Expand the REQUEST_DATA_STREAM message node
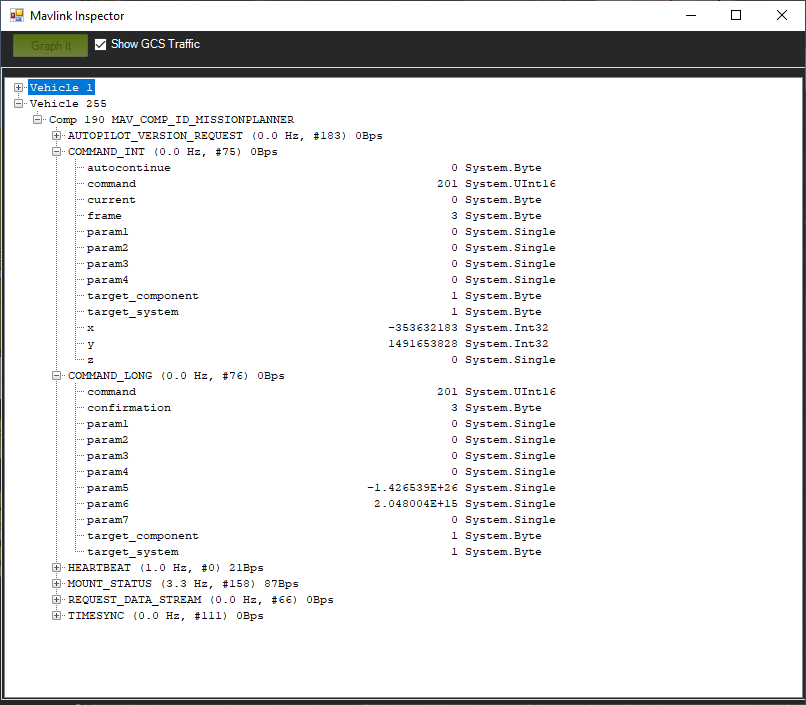 57,600
